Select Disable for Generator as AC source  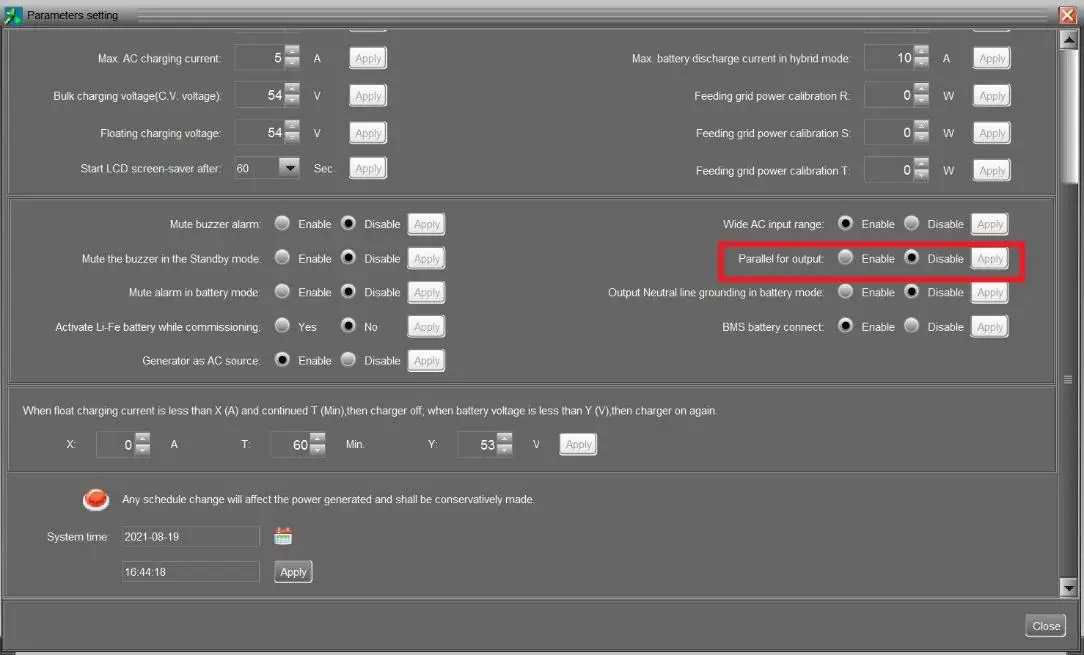pyautogui.click(x=348, y=360)
